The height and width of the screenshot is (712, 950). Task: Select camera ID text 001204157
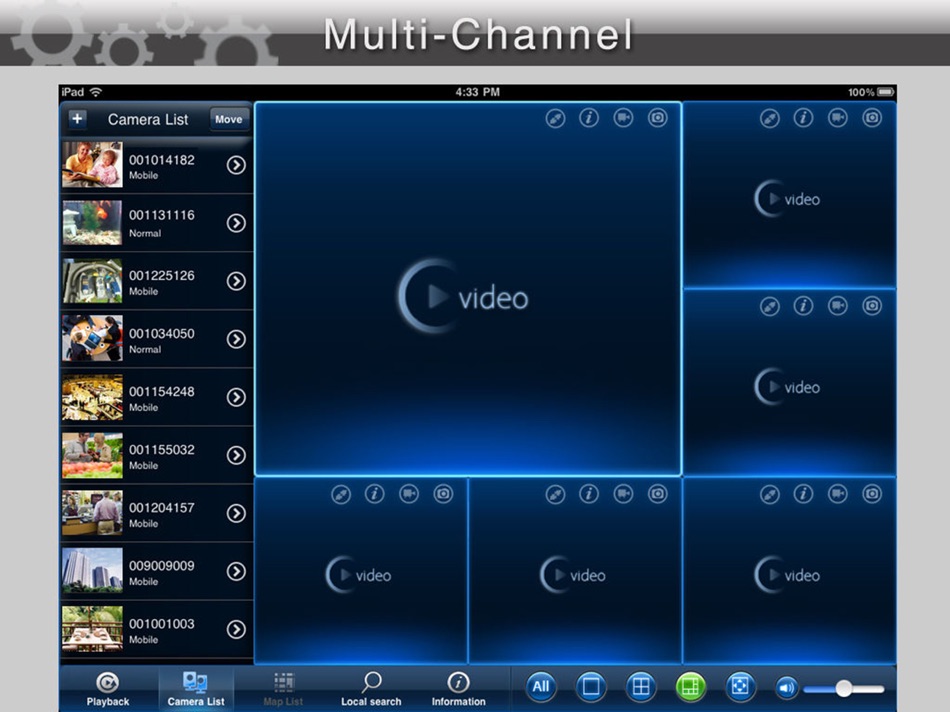click(x=162, y=508)
